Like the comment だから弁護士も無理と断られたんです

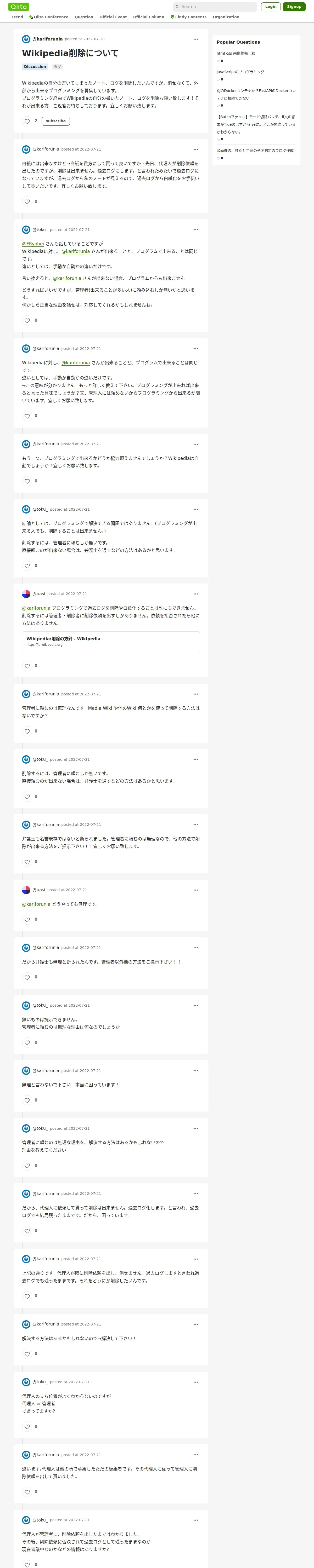(27, 978)
